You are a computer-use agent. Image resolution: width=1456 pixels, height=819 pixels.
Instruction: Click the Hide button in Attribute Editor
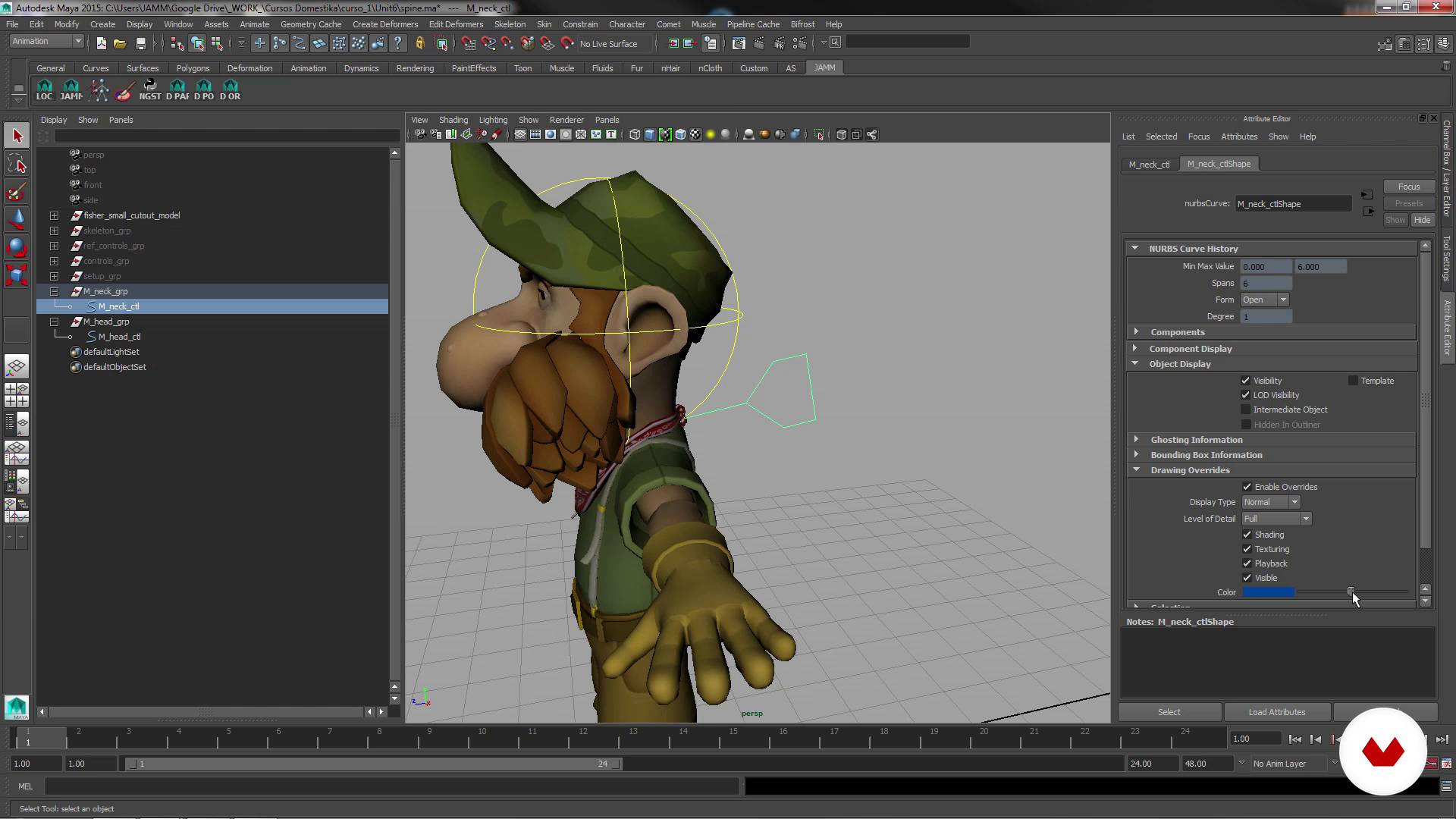click(x=1422, y=220)
